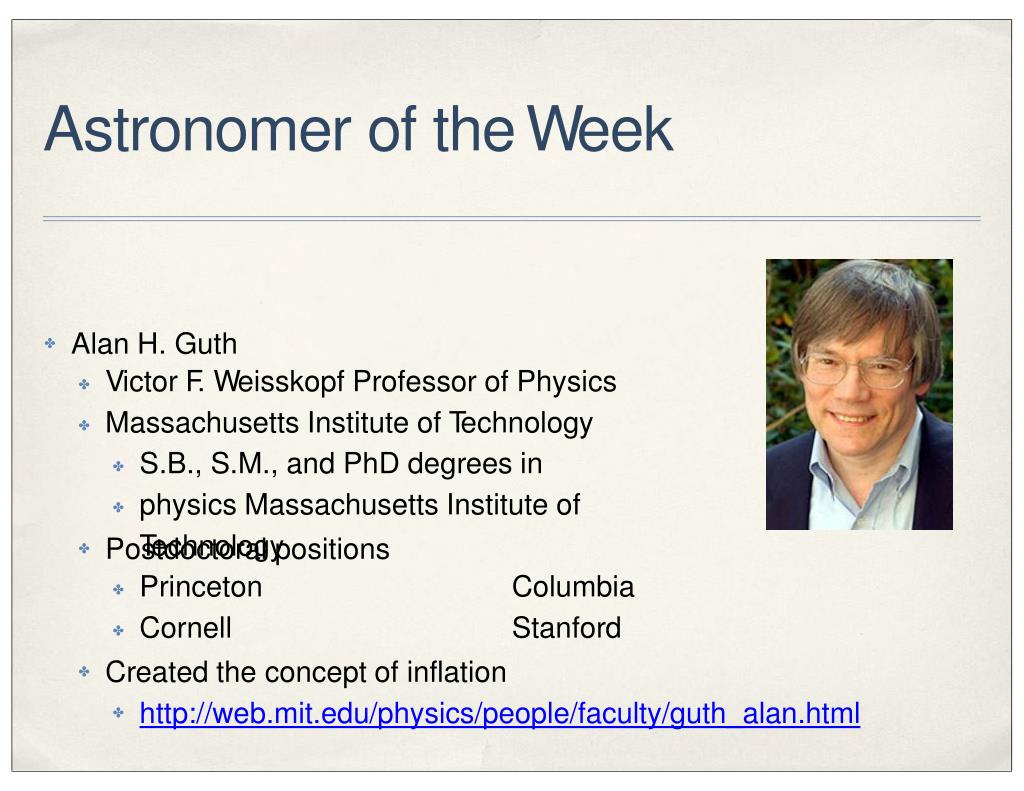Click the 'Cornell' text

pyautogui.click(x=185, y=628)
